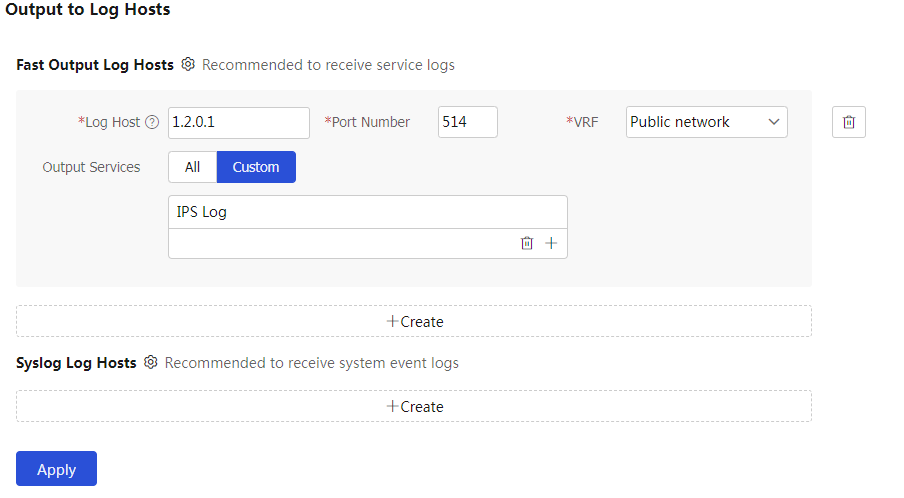Viewport: 904px width, 498px height.
Task: Create a new Fast Output log host
Action: [x=414, y=321]
